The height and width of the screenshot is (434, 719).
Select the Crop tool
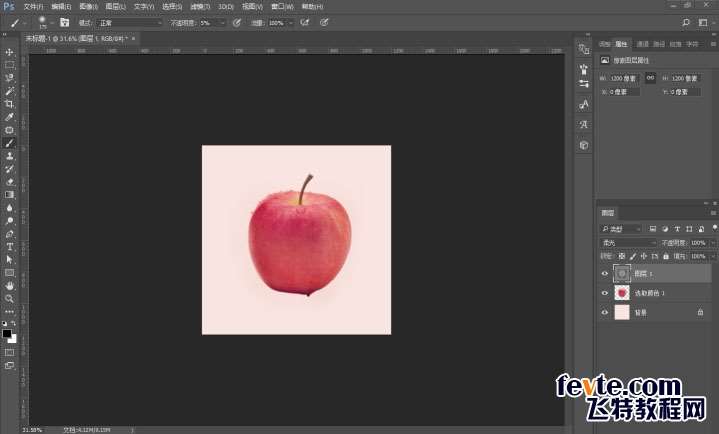(x=9, y=104)
